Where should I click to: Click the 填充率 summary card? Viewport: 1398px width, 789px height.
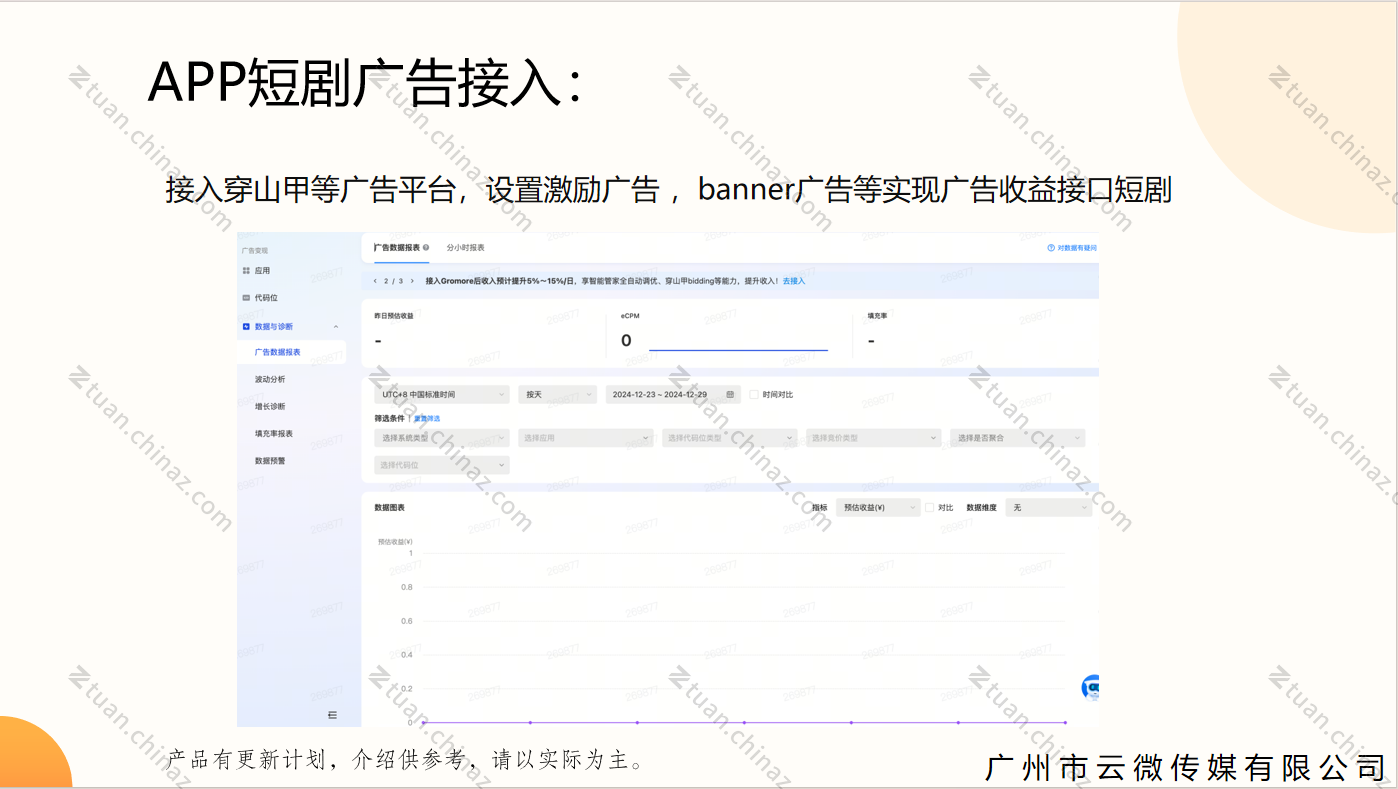click(976, 332)
